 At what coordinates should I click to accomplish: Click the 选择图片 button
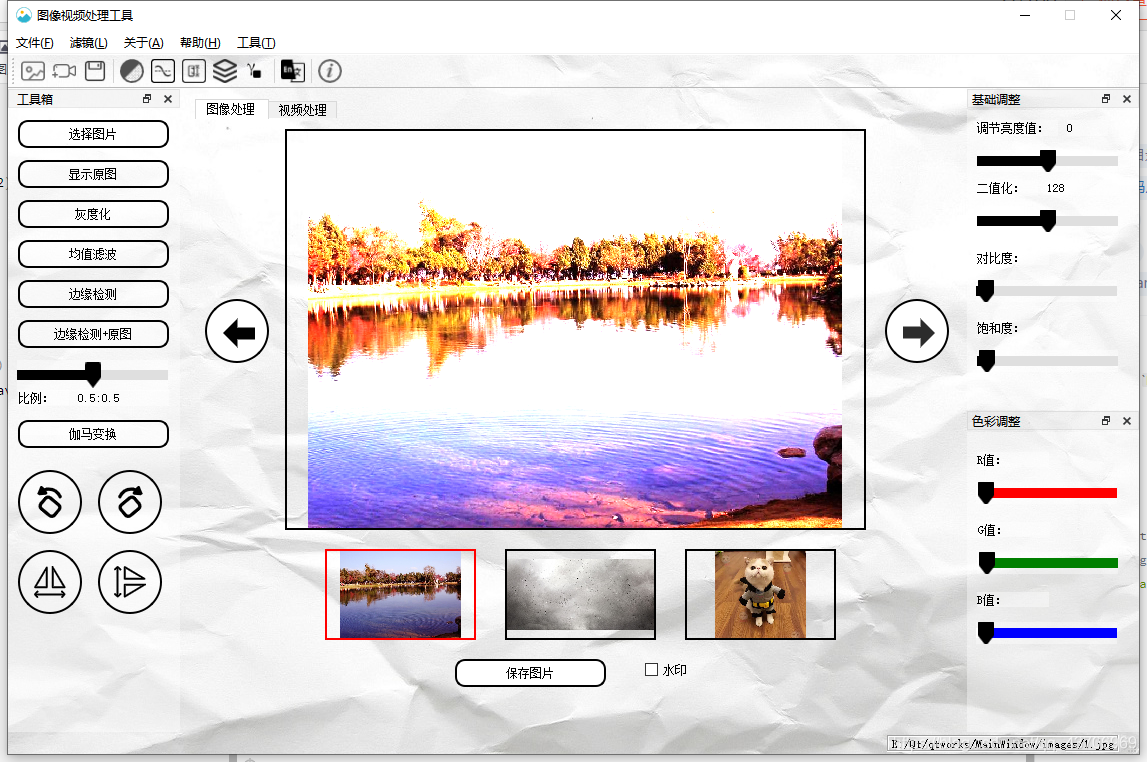click(x=93, y=135)
